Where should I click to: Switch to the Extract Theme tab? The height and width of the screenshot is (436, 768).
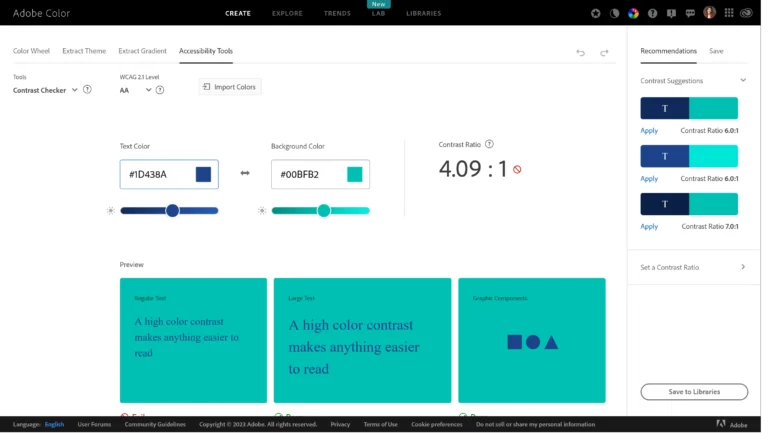click(84, 51)
